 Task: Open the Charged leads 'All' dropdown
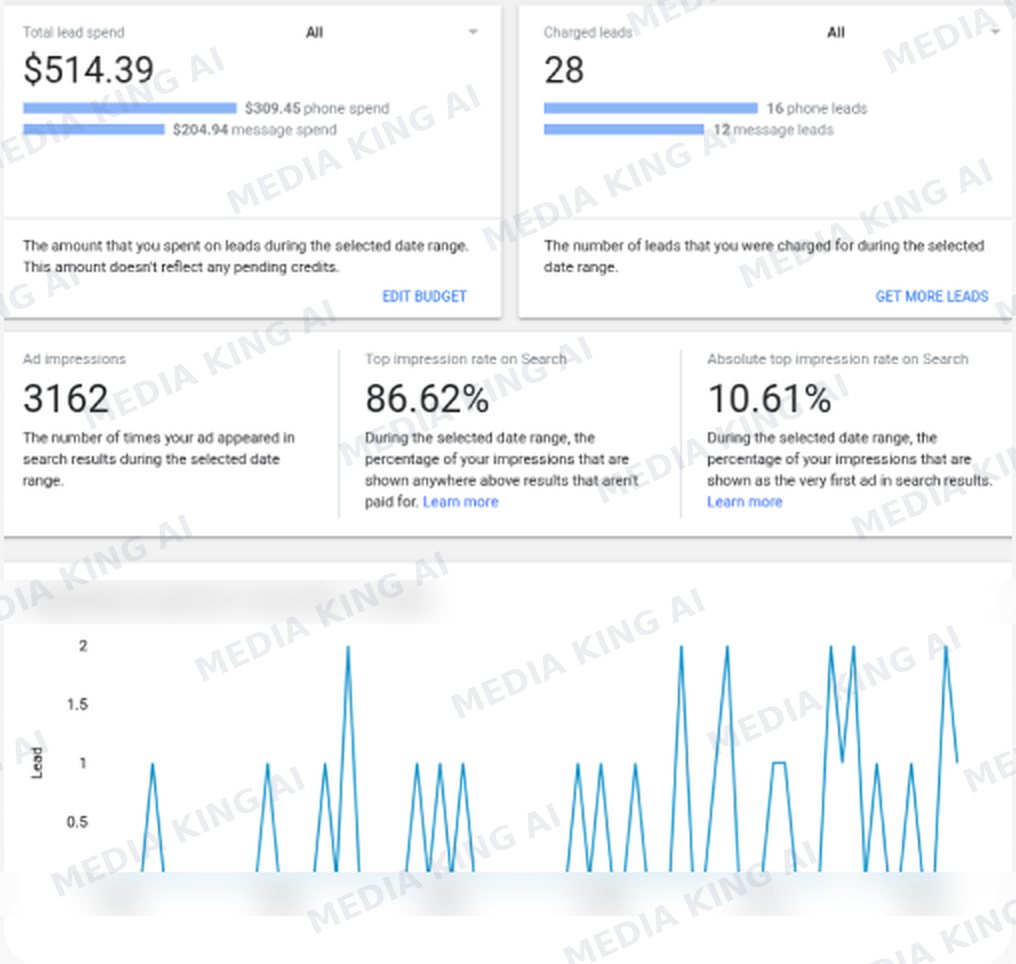[912, 32]
